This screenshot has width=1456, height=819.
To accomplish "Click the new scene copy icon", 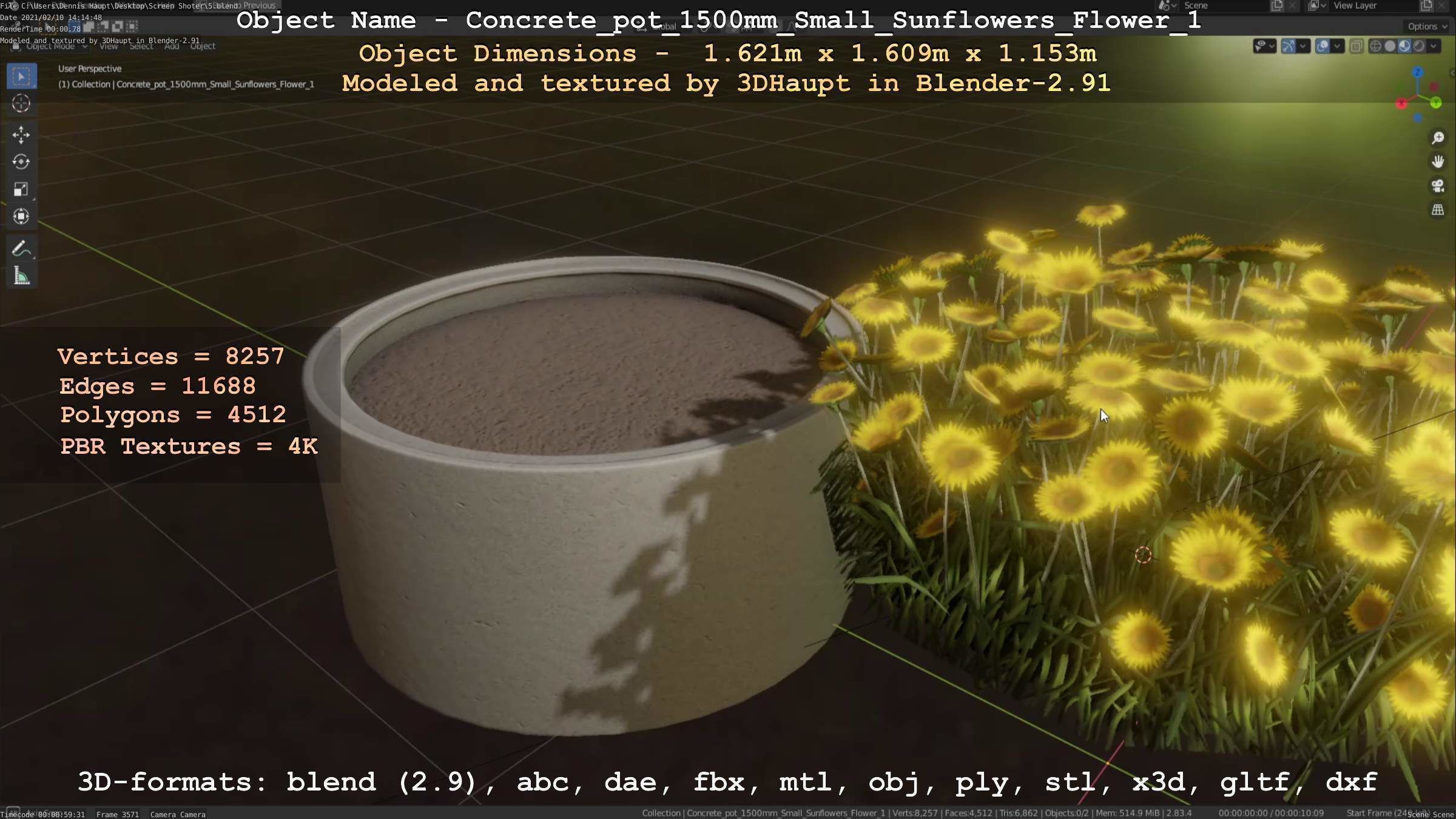I will point(1277,5).
